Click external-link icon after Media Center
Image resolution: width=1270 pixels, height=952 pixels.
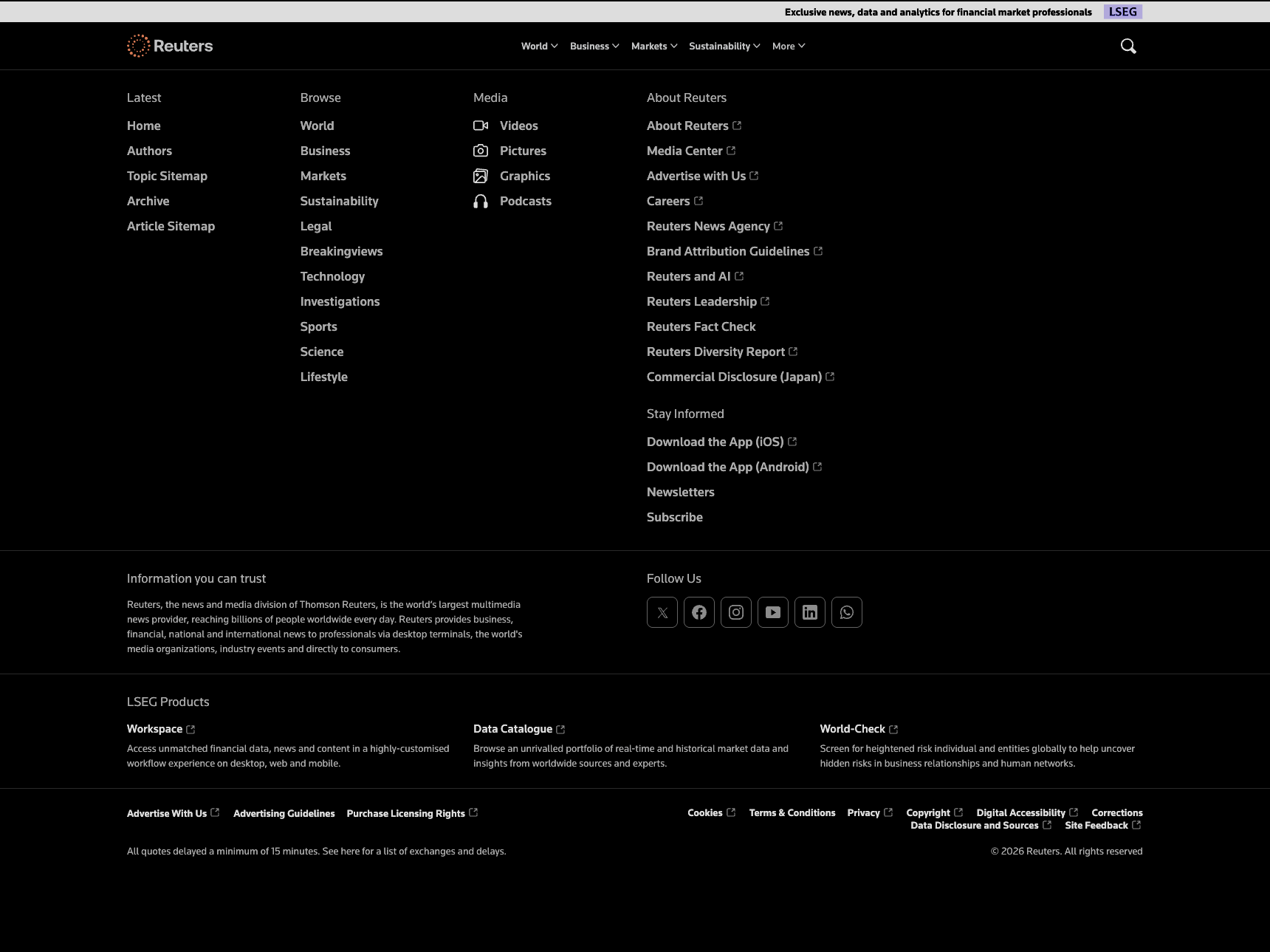coord(731,150)
